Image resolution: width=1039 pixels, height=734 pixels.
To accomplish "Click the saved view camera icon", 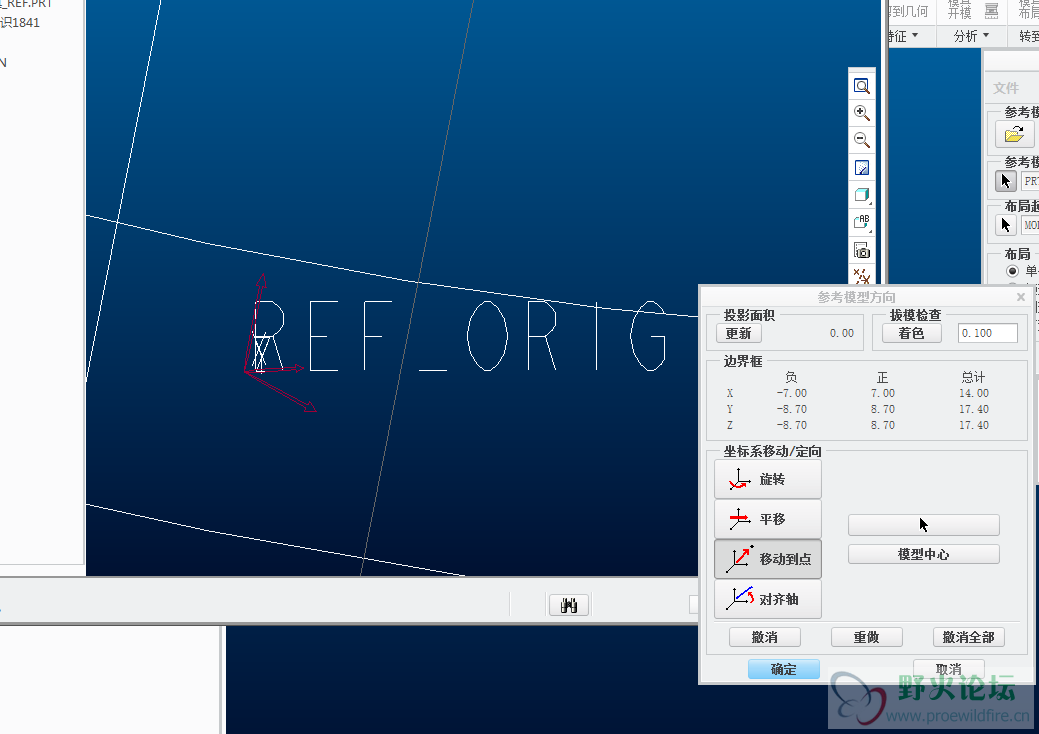I will tap(861, 250).
